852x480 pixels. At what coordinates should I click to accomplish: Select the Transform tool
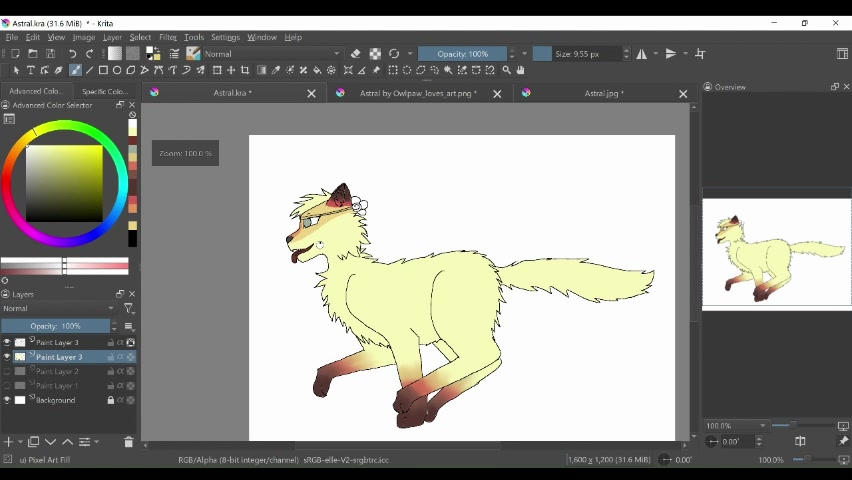pyautogui.click(x=217, y=70)
